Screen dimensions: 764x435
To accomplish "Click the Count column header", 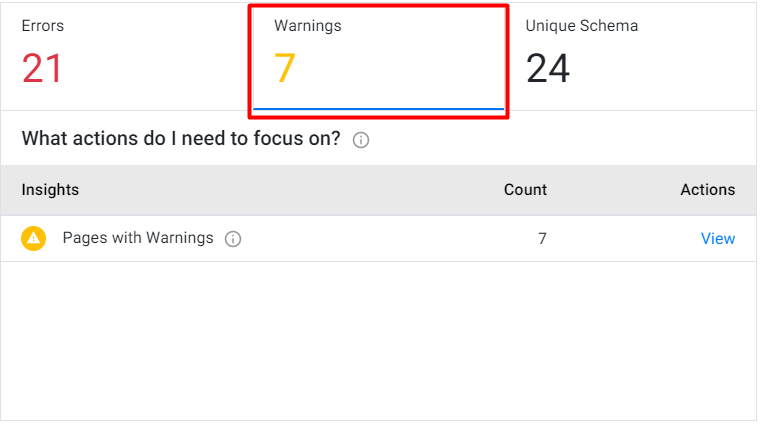I will point(525,189).
